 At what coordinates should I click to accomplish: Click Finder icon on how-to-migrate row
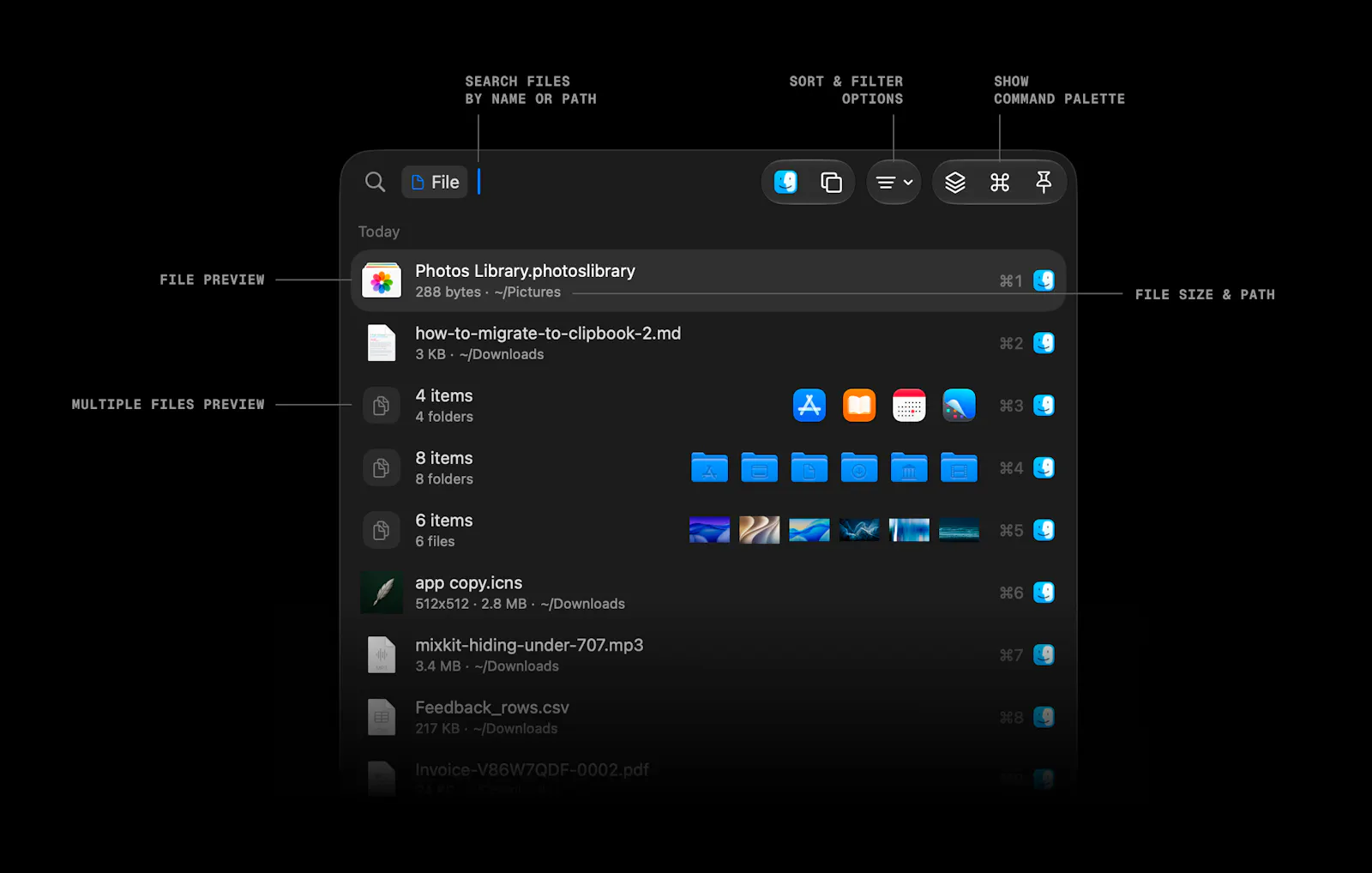click(x=1044, y=343)
